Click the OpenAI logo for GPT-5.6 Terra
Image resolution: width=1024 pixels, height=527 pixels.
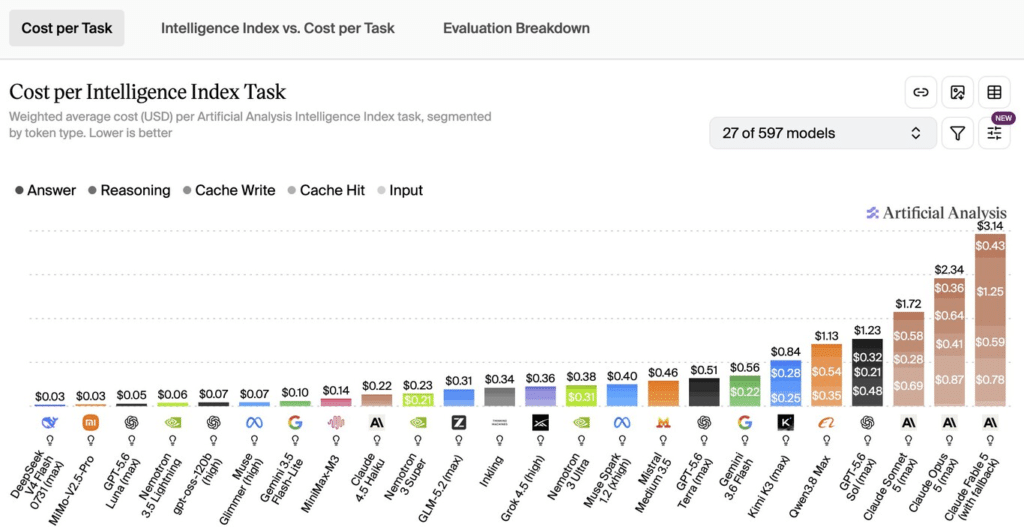point(704,423)
